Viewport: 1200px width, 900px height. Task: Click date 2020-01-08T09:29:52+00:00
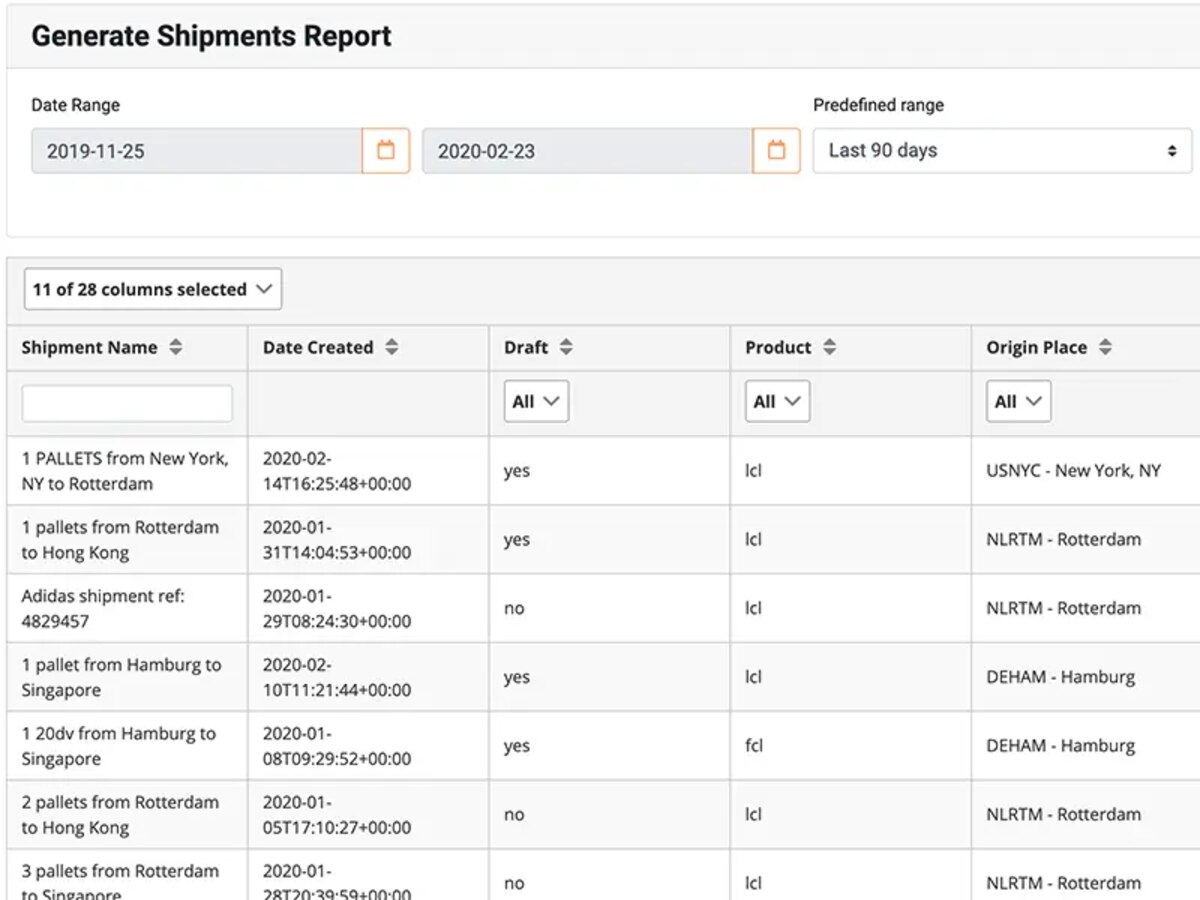[x=337, y=747]
